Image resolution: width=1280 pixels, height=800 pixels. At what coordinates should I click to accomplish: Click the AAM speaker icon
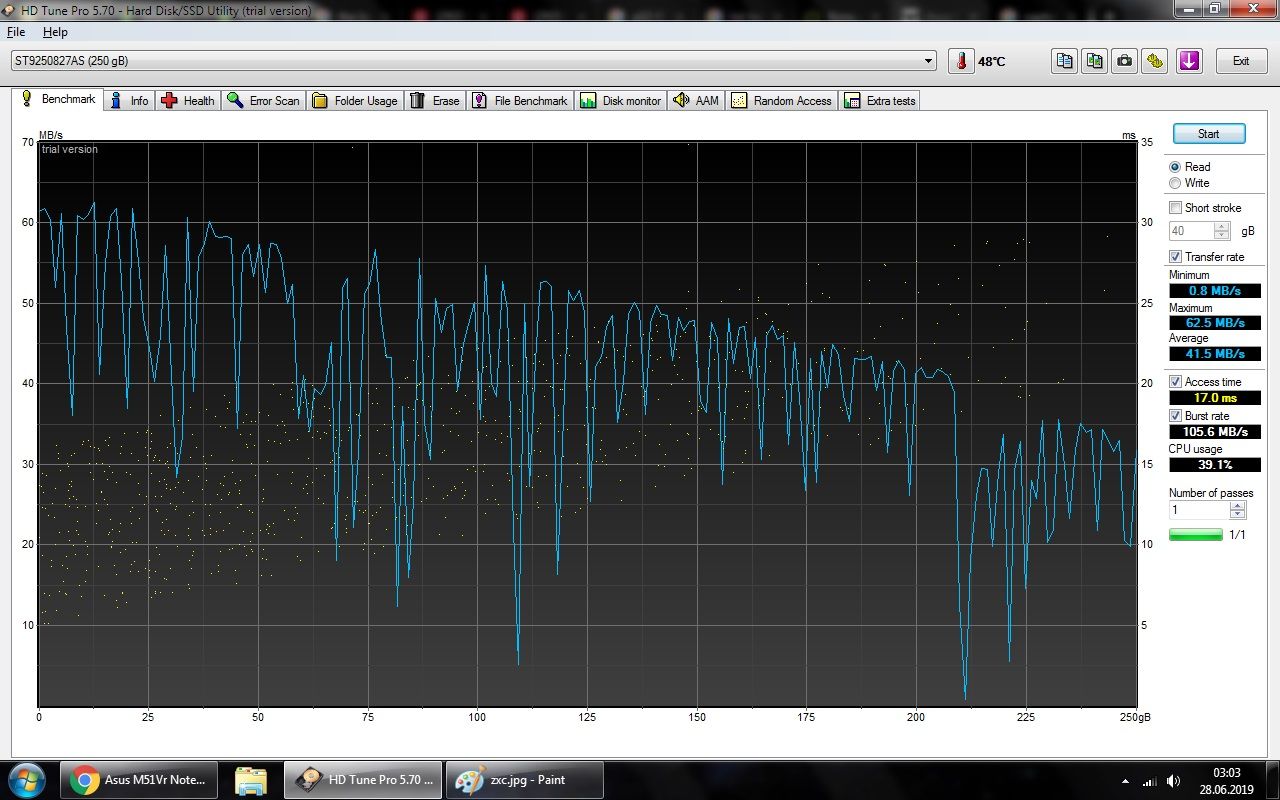(x=681, y=100)
